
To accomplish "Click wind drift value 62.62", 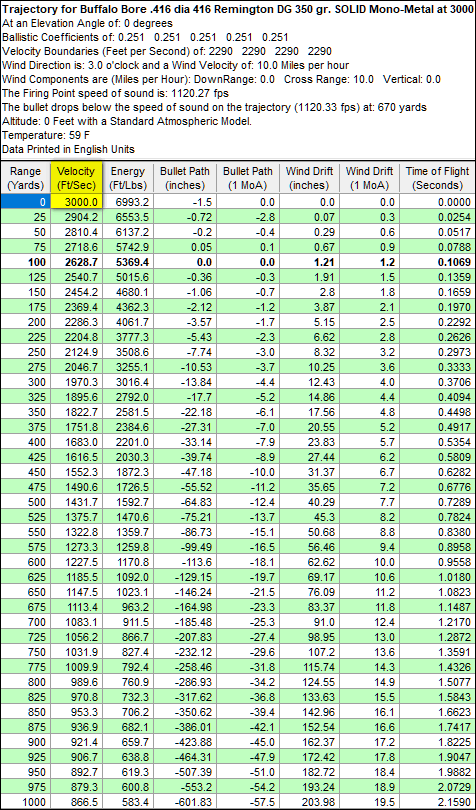I will (310, 560).
